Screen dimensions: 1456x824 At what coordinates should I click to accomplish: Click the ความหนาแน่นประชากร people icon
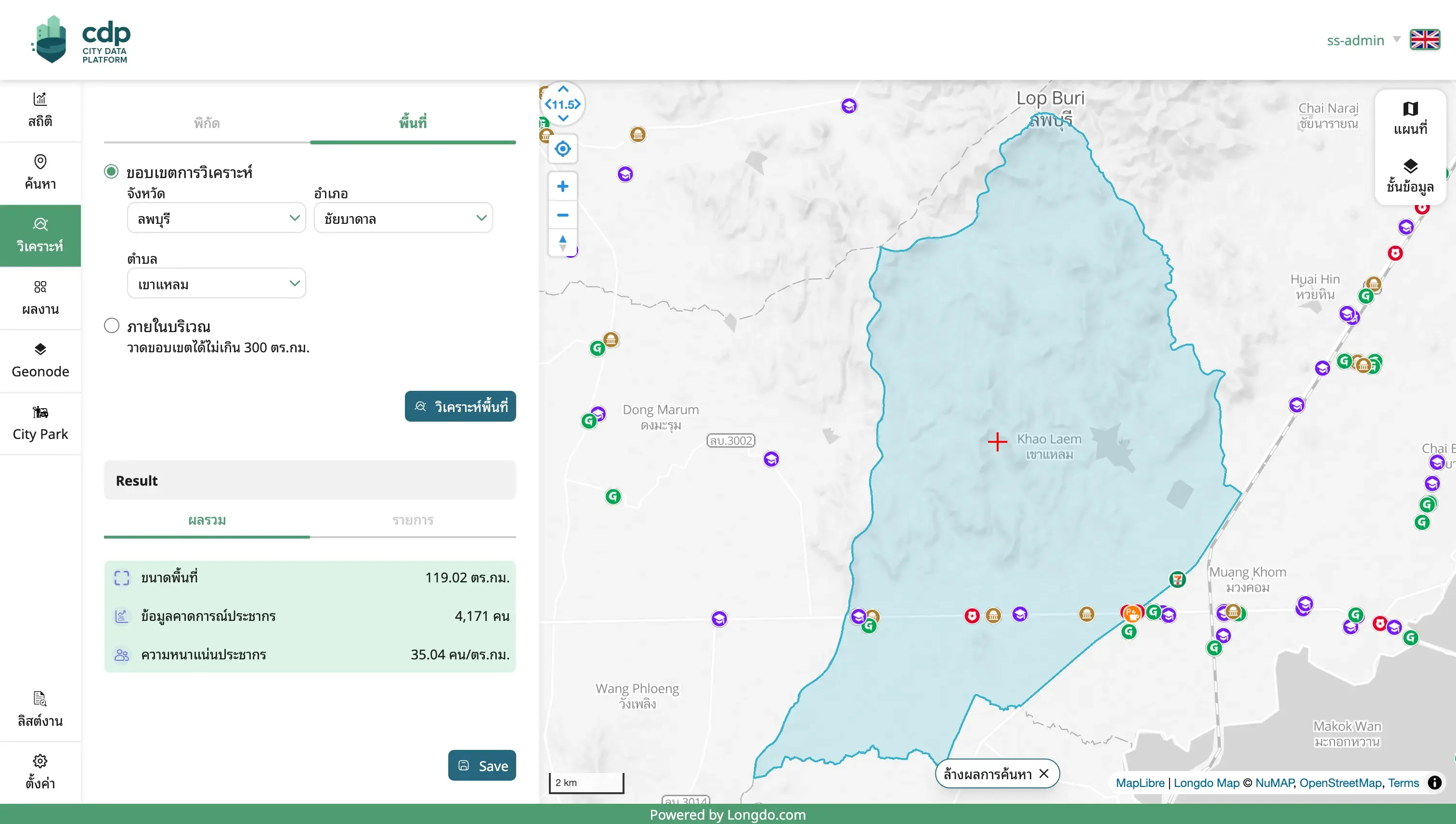(122, 655)
